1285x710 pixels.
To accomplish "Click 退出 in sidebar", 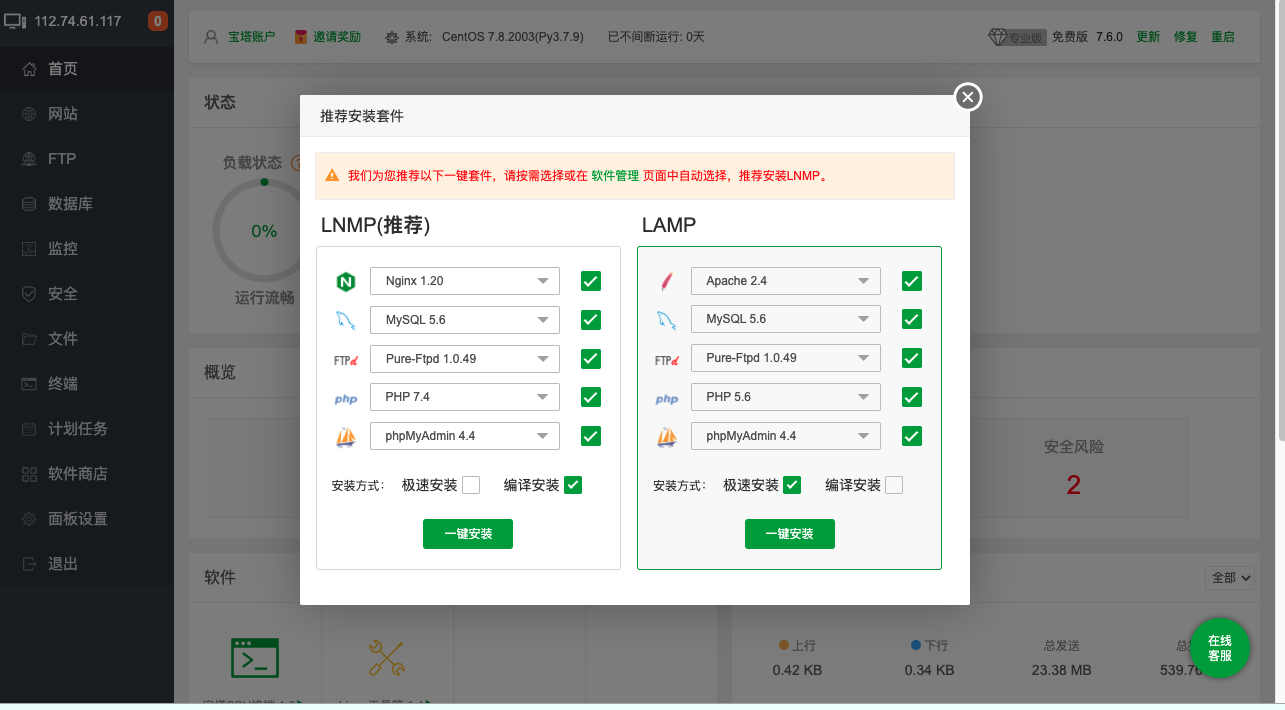I will click(x=87, y=564).
